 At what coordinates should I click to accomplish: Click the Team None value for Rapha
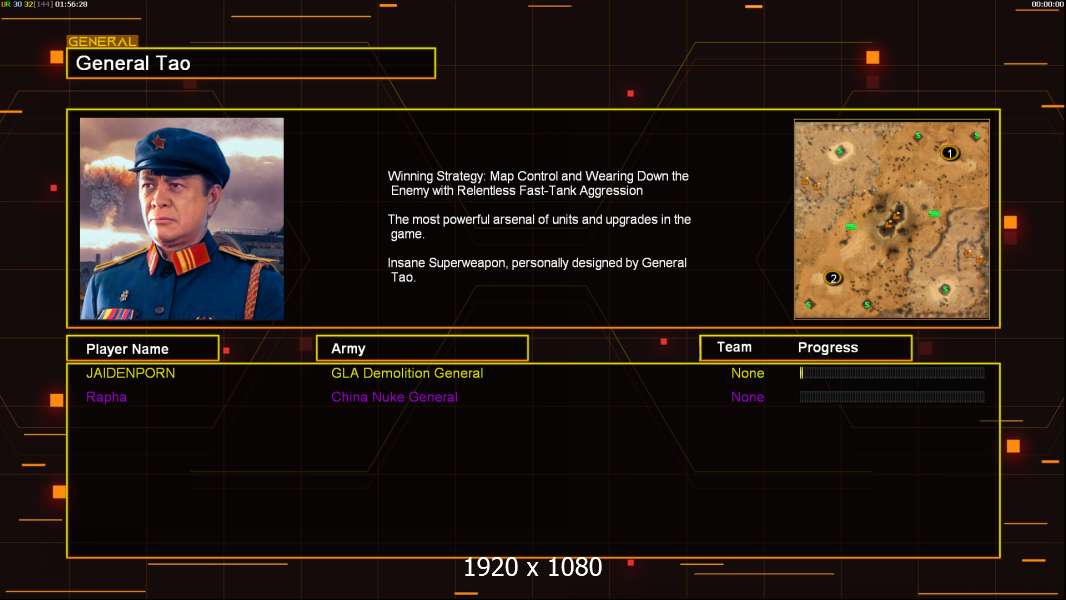[x=747, y=397]
